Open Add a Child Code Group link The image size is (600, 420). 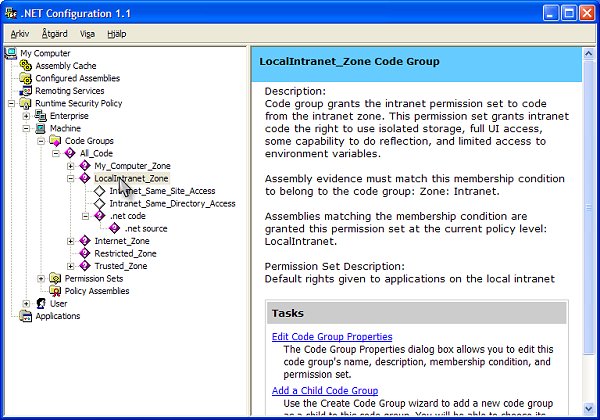[x=325, y=391]
